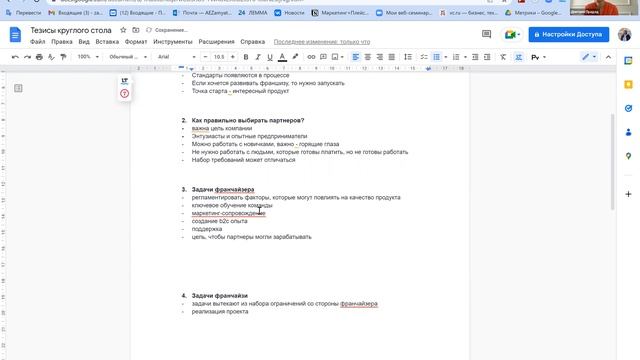This screenshot has height=360, width=640.
Task: Open the Вставка menu
Action: (x=107, y=42)
